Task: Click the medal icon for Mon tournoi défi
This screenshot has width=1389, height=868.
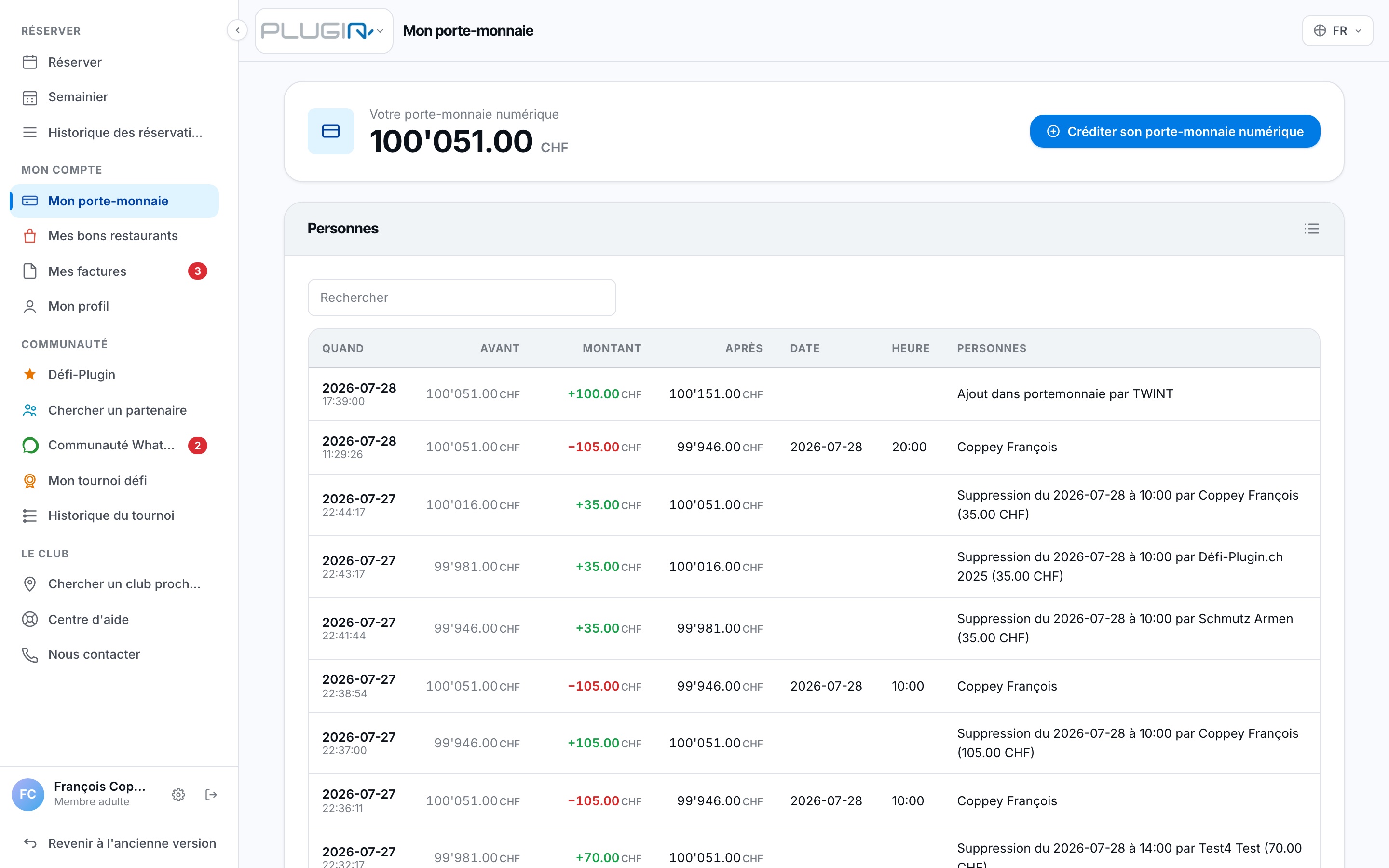Action: point(30,480)
